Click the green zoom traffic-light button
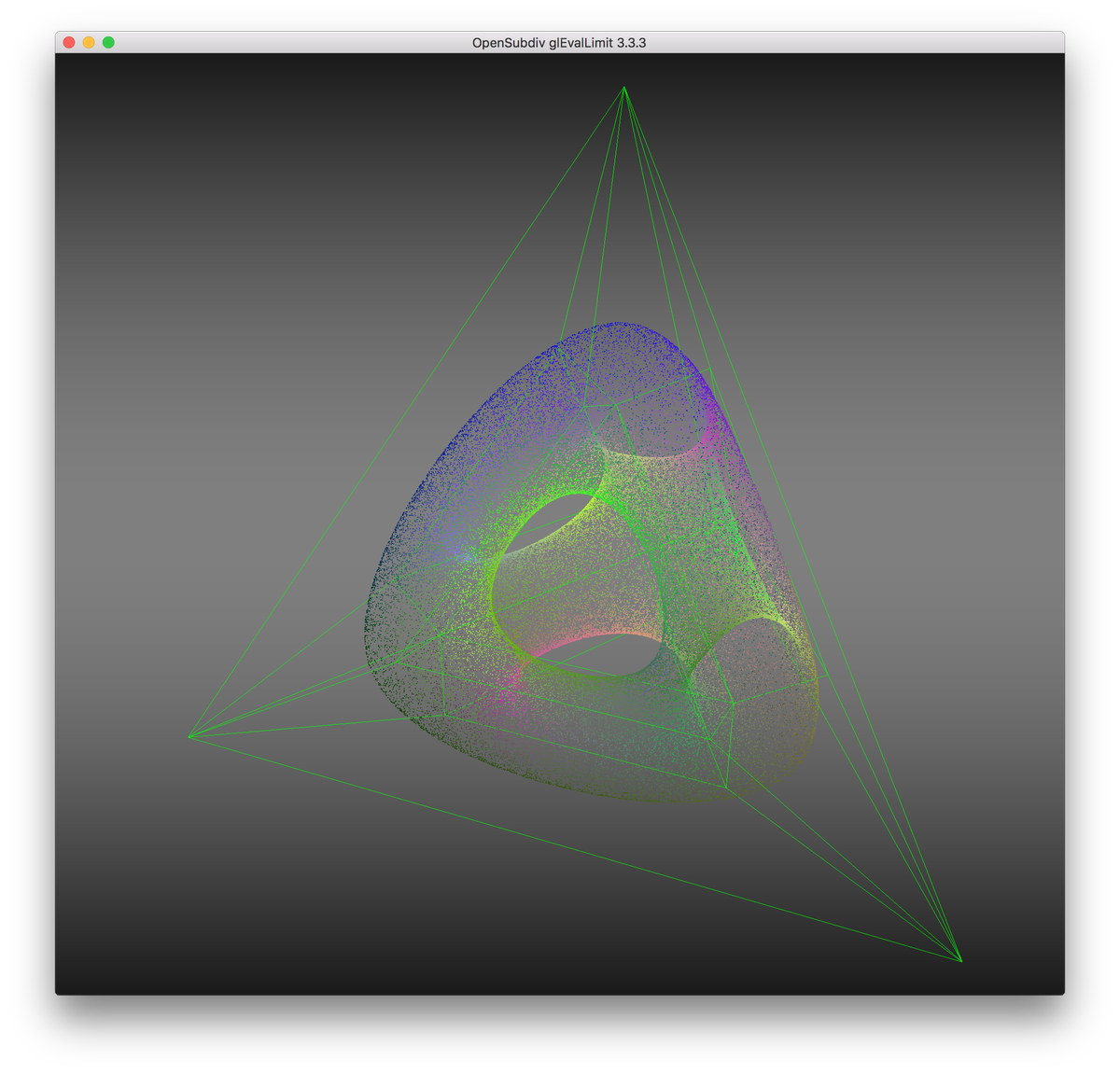This screenshot has height=1074, width=1120. click(110, 42)
